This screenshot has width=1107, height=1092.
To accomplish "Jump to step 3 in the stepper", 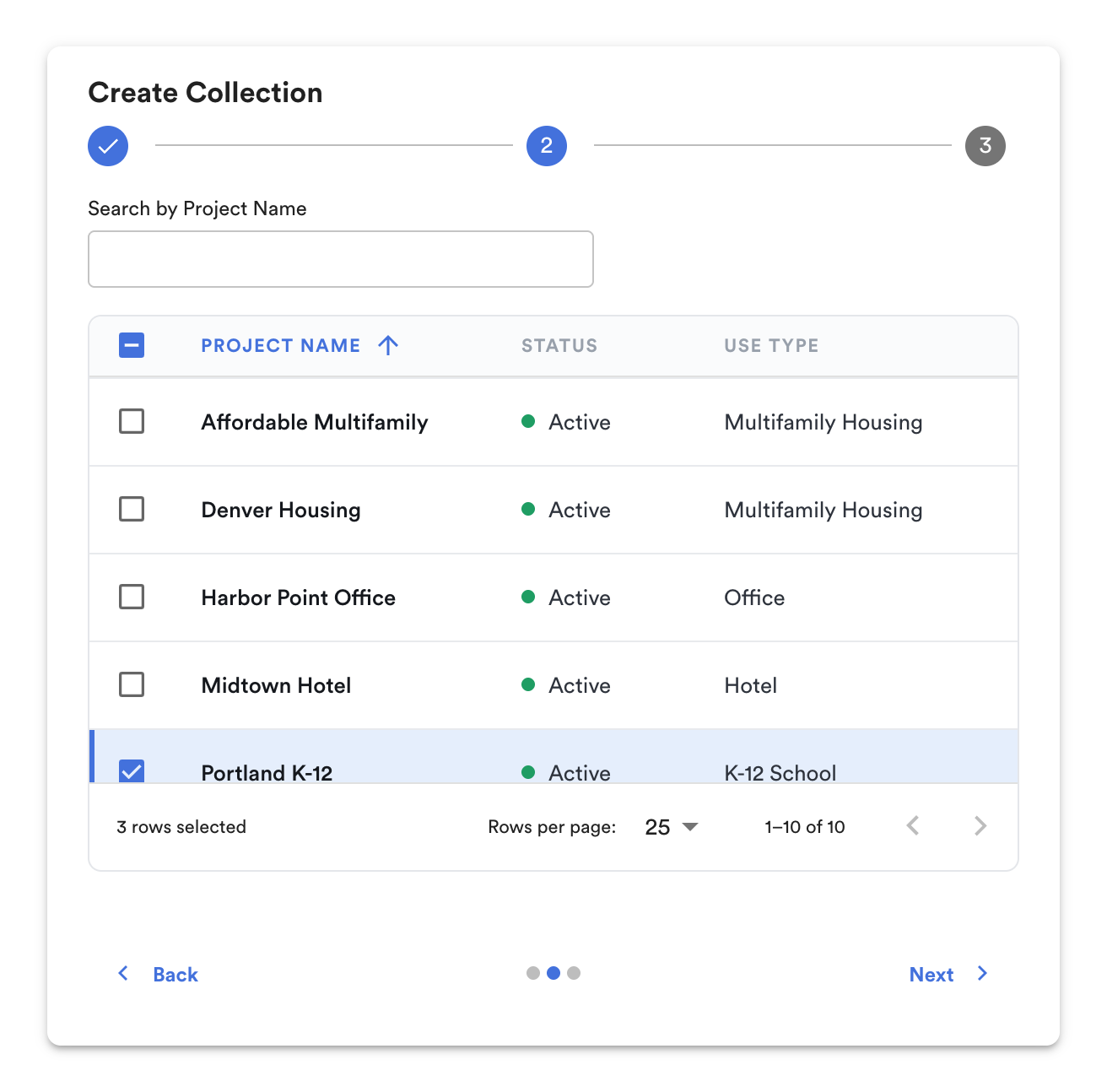I will [x=985, y=146].
